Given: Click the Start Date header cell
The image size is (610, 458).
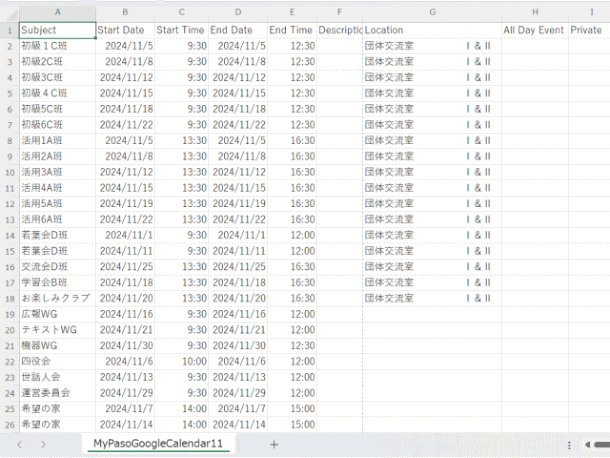Looking at the screenshot, I should tap(125, 30).
